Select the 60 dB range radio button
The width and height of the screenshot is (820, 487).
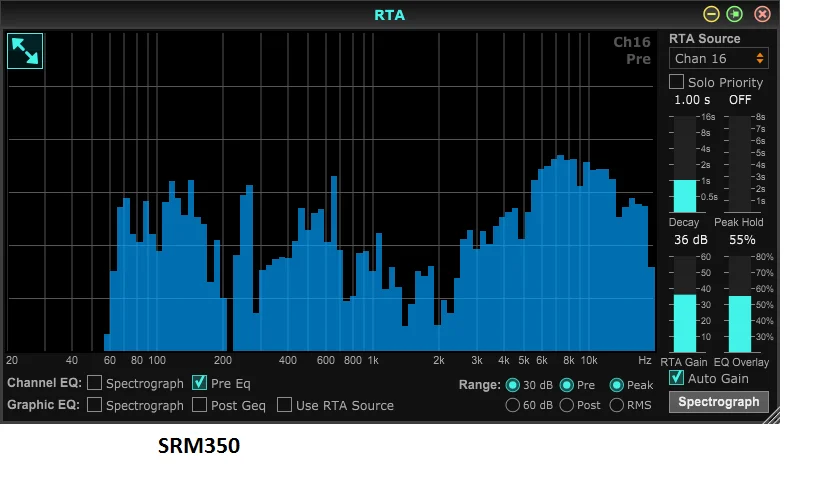click(x=512, y=405)
